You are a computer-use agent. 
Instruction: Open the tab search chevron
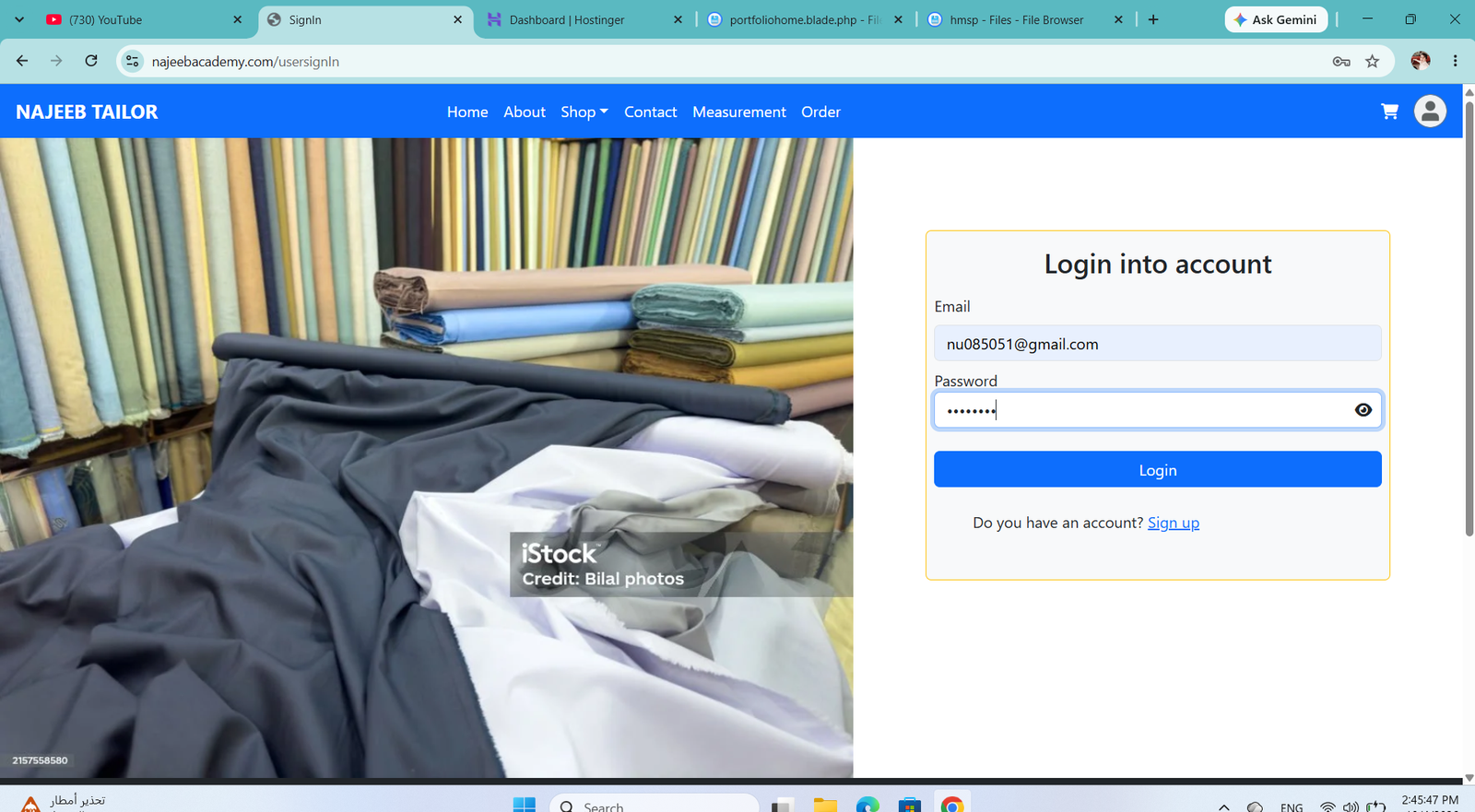tap(19, 19)
